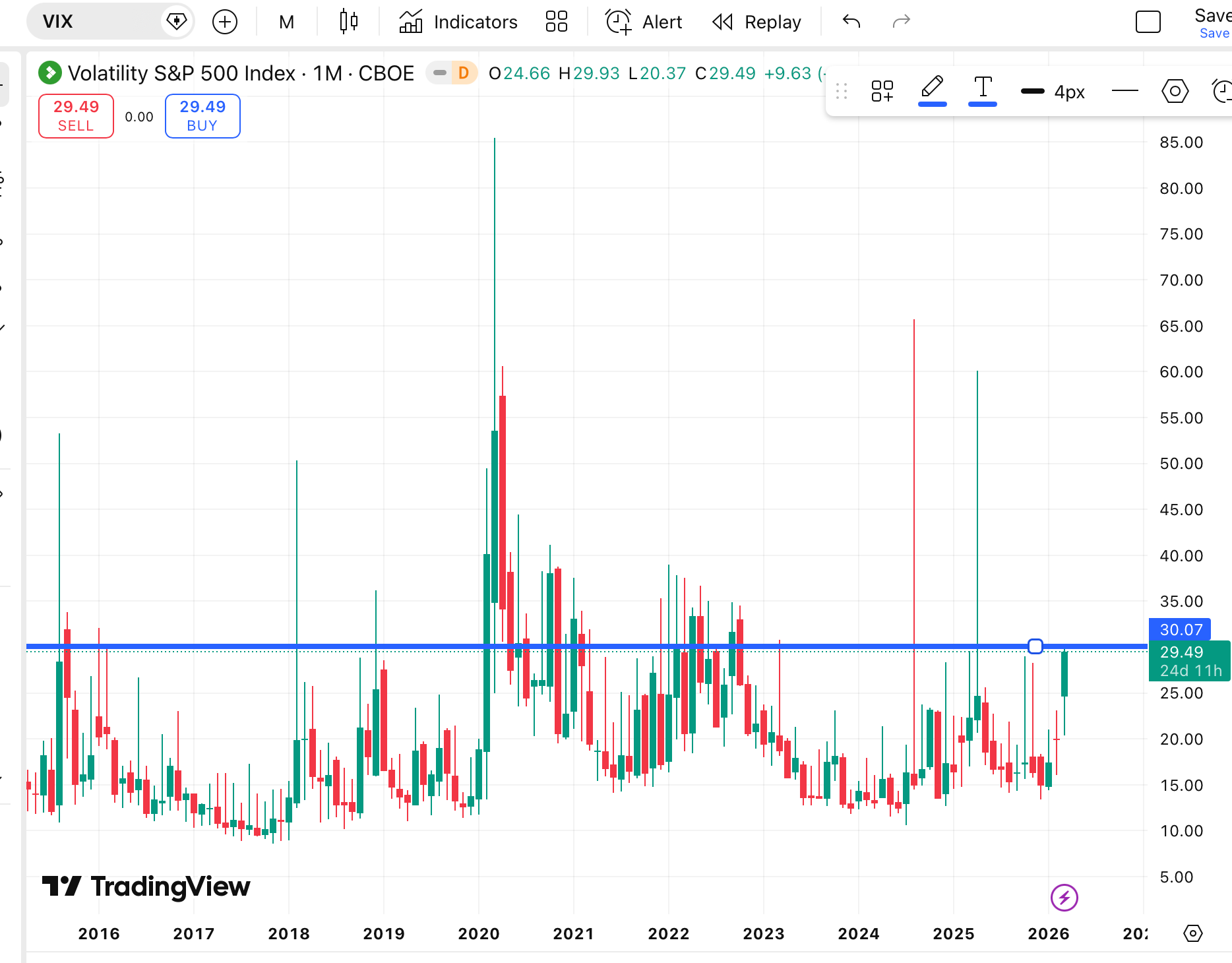The image size is (1232, 963).
Task: Click the 0.00 spread value
Action: [x=139, y=117]
